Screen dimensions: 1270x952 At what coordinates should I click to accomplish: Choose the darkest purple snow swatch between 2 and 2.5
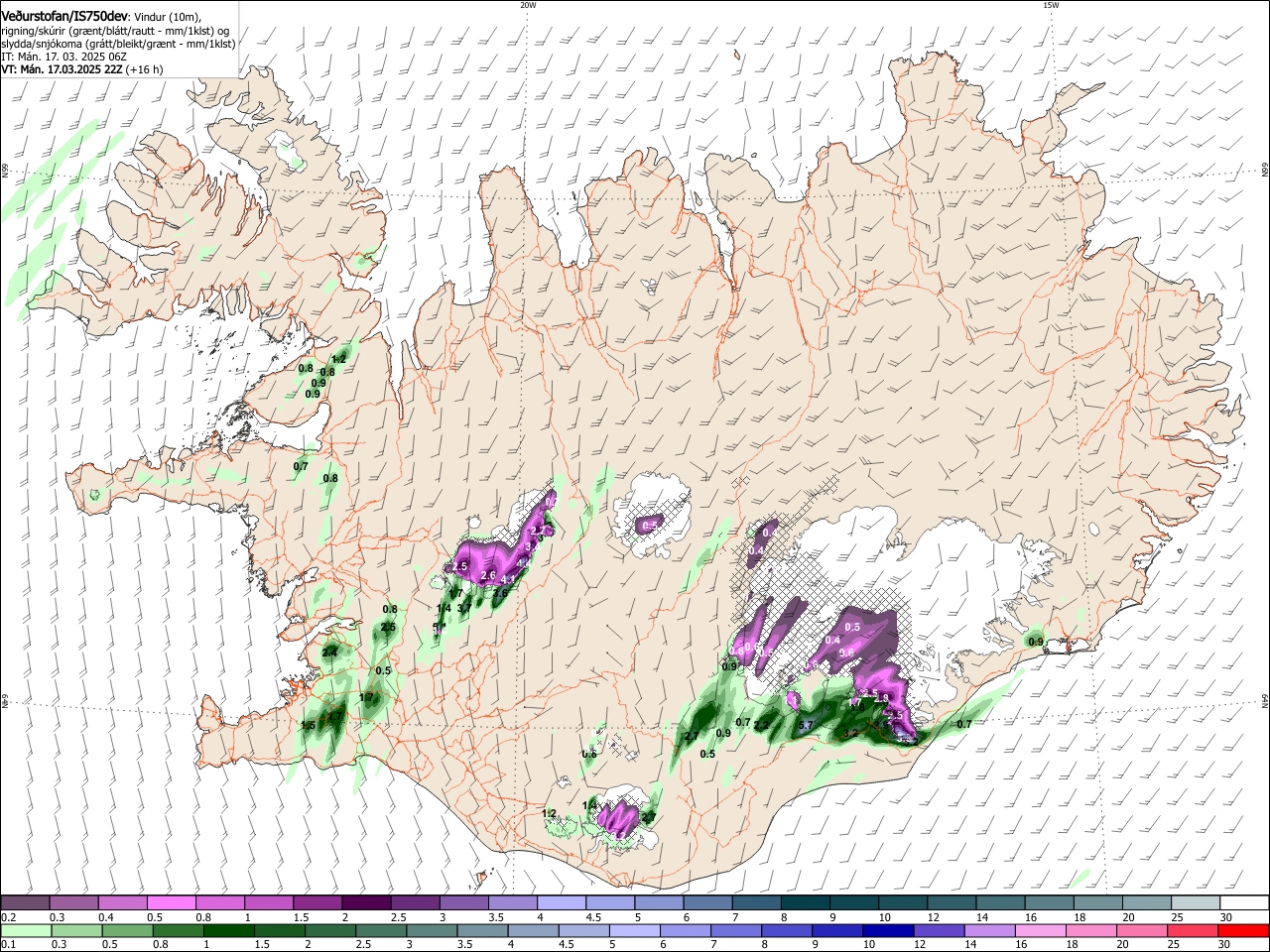[x=367, y=902]
